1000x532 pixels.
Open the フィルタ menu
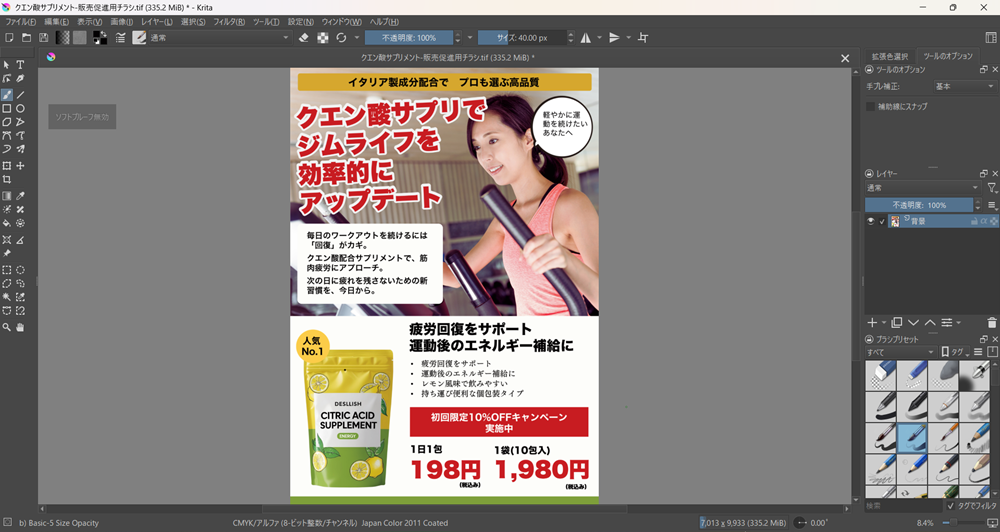click(228, 22)
